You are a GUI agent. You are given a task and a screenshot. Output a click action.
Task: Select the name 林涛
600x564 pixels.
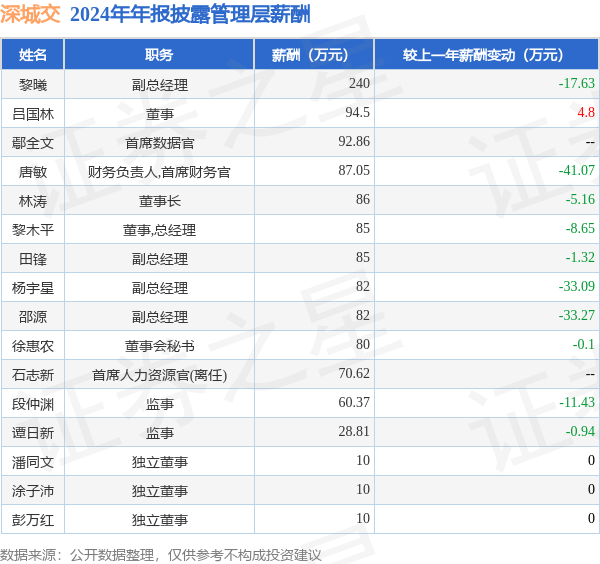point(33,201)
